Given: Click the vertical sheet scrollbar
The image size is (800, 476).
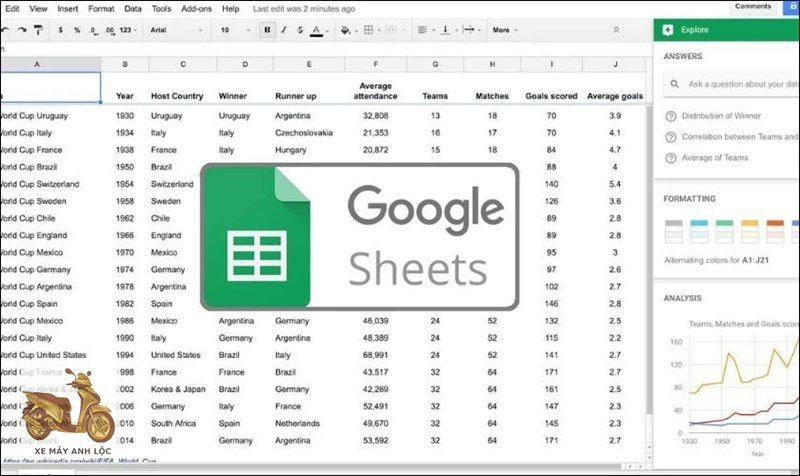Looking at the screenshot, I should 649,260.
